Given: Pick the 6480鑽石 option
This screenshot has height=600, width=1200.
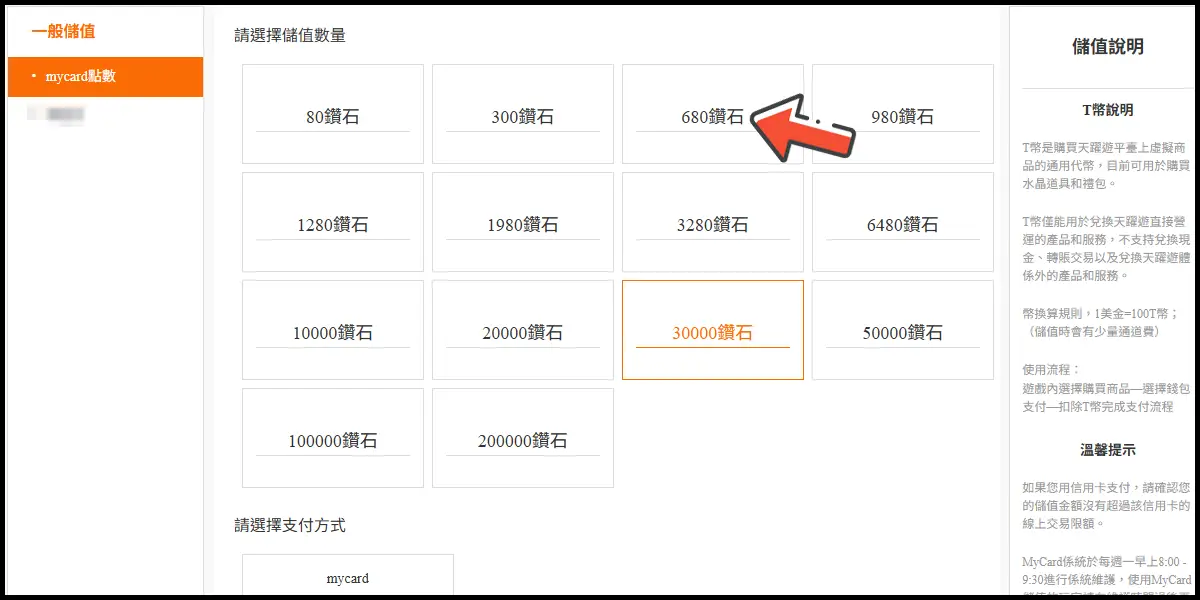Looking at the screenshot, I should [x=902, y=223].
